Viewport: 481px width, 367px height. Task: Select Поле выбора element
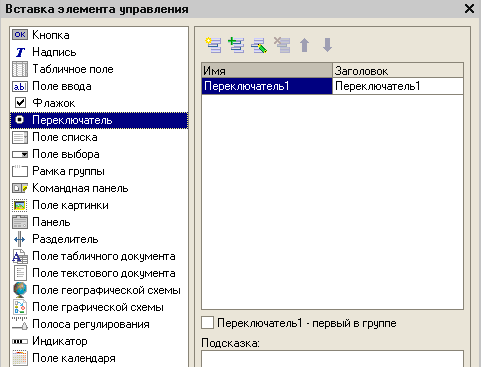(x=99, y=154)
